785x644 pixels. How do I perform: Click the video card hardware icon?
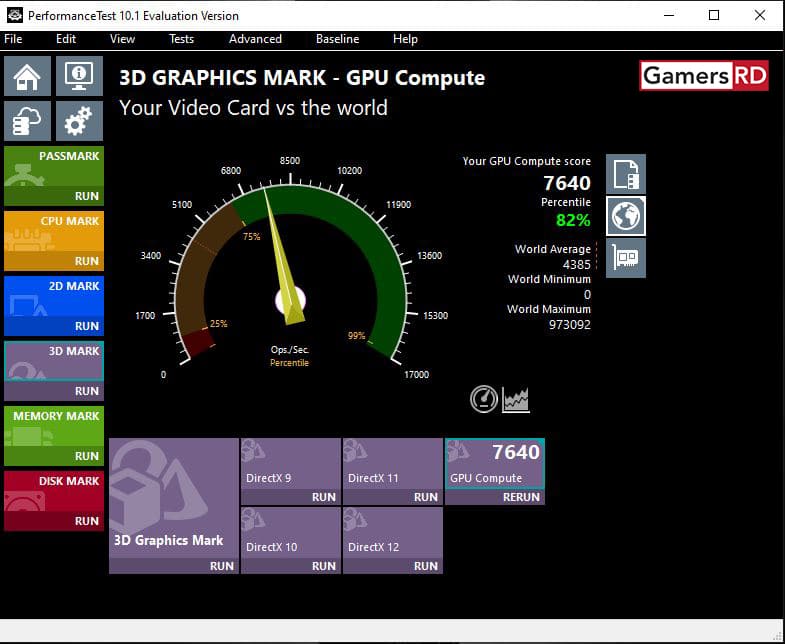point(626,258)
